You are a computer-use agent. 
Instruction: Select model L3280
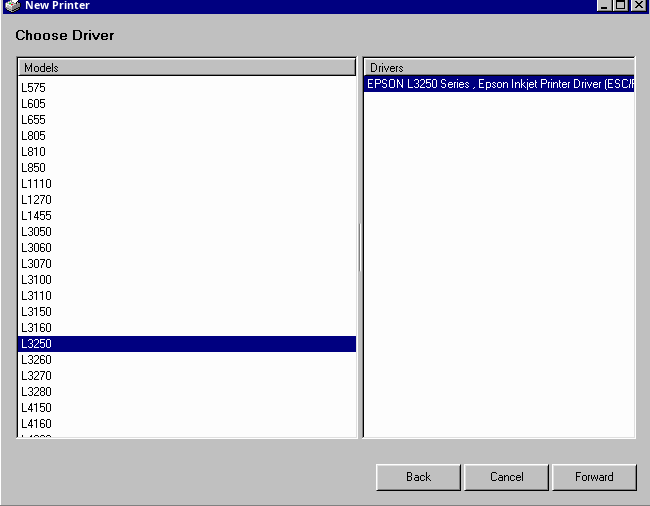coord(187,392)
